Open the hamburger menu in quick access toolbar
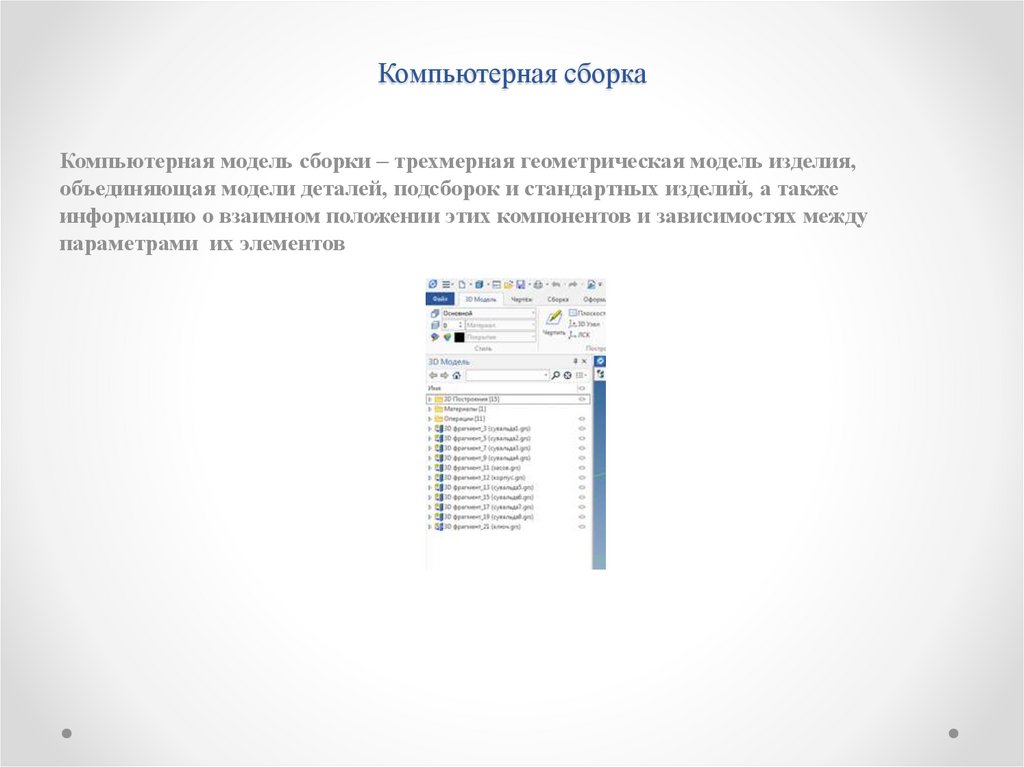The width and height of the screenshot is (1024, 767). (446, 284)
